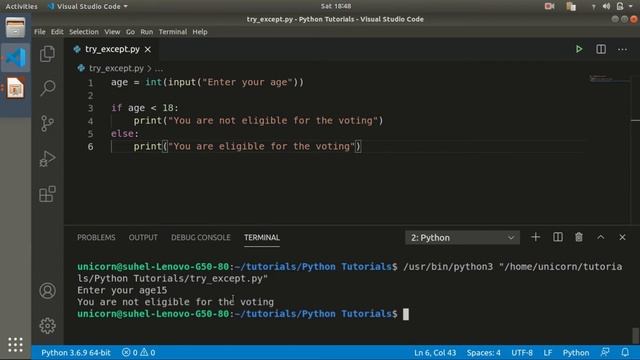Switch to the OUTPUT tab
640x360 pixels.
pos(143,238)
